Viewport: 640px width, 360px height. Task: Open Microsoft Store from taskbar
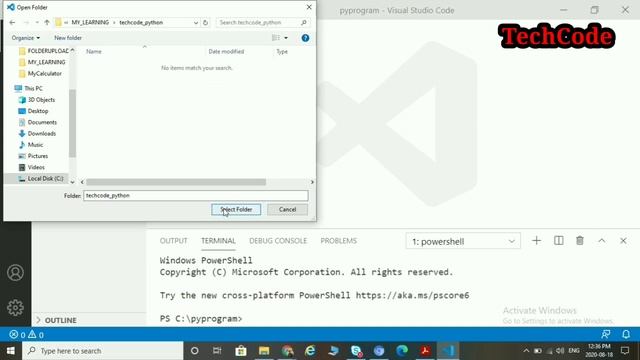(x=241, y=351)
